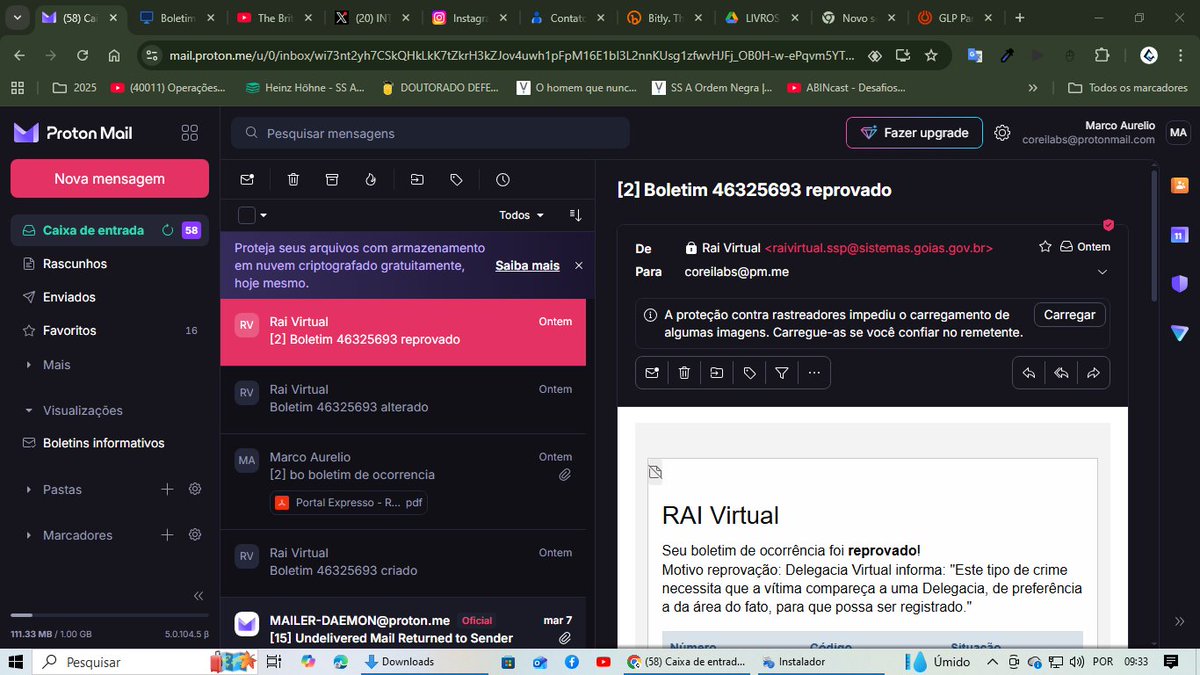Collapse the left sidebar with double chevron
Viewport: 1200px width, 675px height.
pos(198,595)
